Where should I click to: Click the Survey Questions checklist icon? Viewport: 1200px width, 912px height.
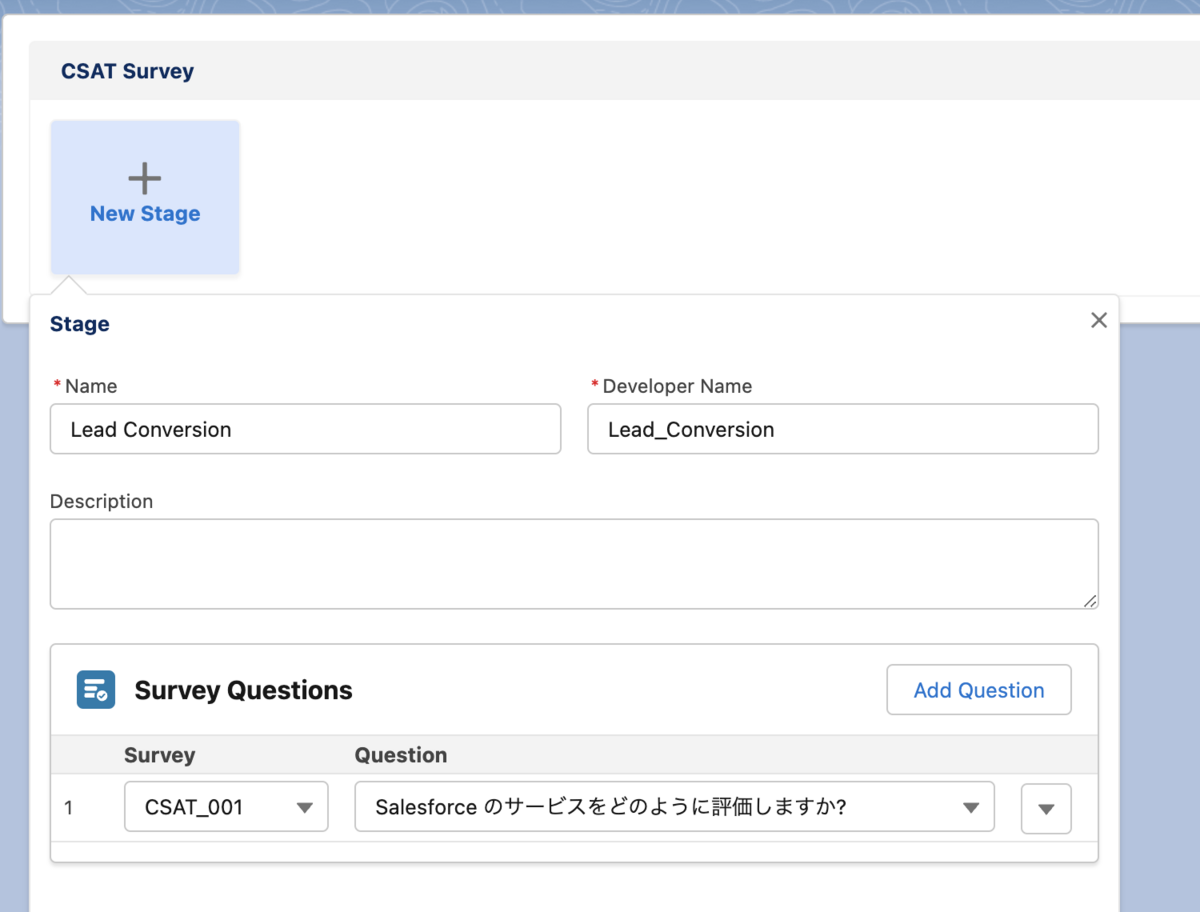(x=95, y=689)
